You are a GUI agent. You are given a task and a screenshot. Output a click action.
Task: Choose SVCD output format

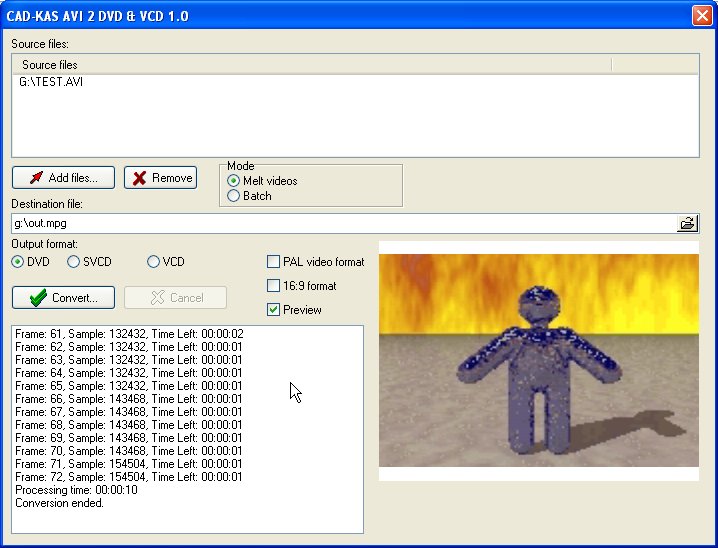click(74, 262)
